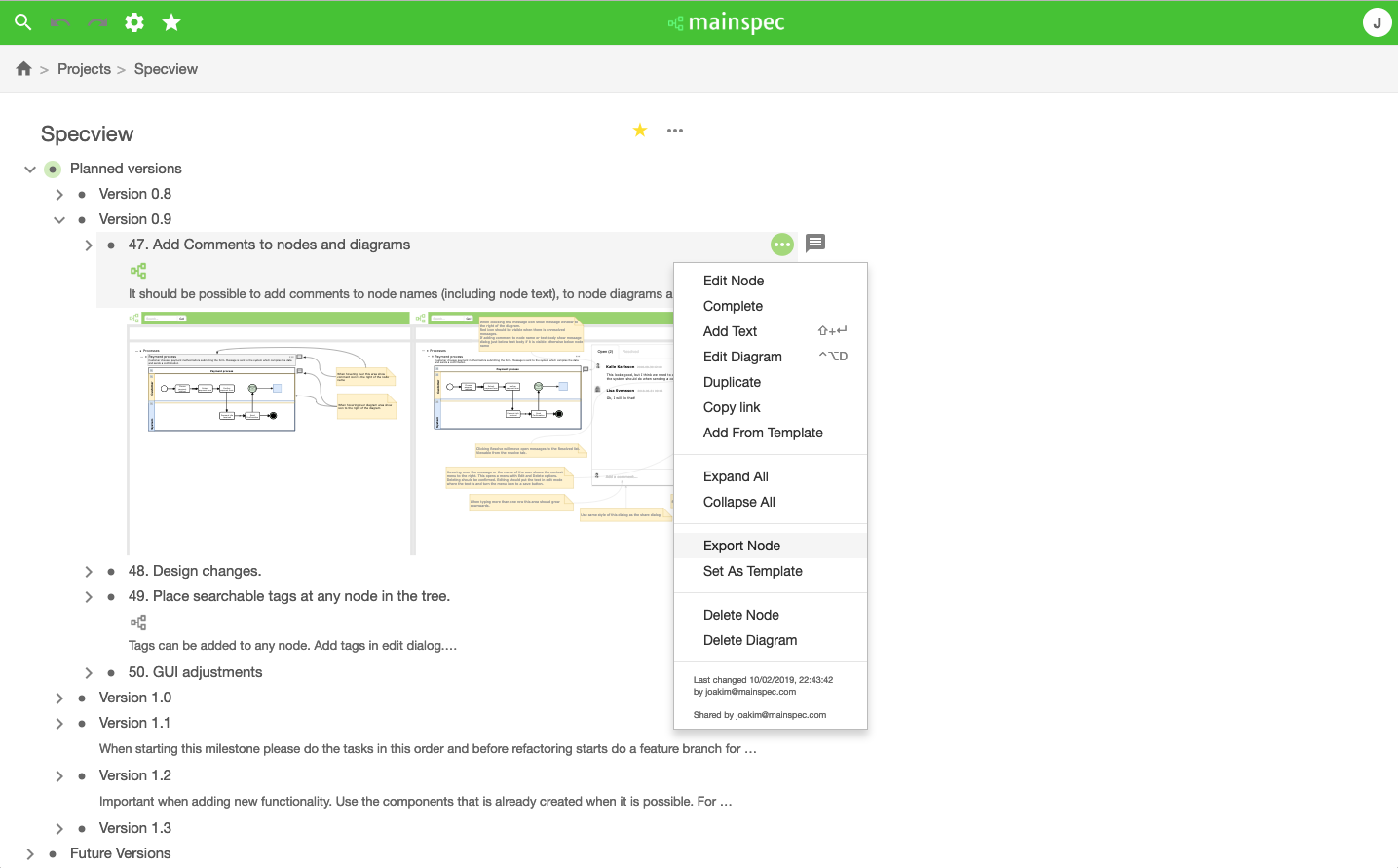Viewport: 1398px width, 868px height.
Task: Click the Specview page title
Action: click(87, 134)
